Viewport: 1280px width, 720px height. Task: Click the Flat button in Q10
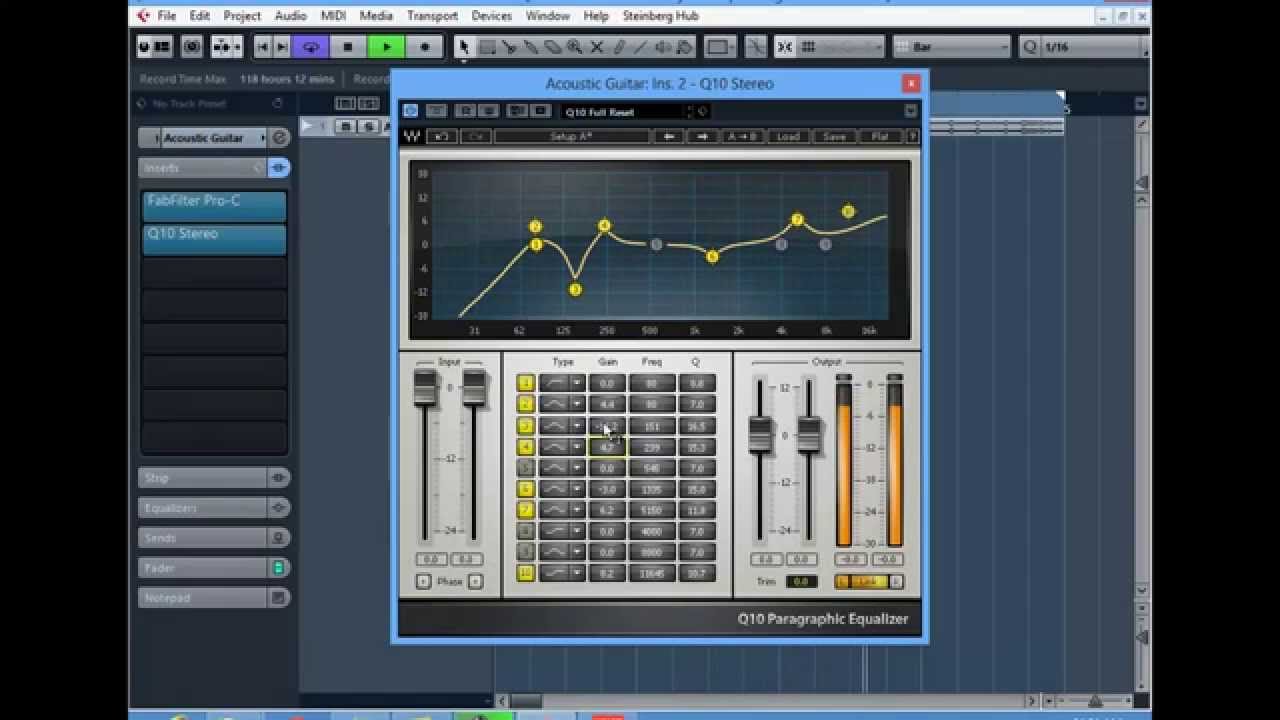click(880, 136)
